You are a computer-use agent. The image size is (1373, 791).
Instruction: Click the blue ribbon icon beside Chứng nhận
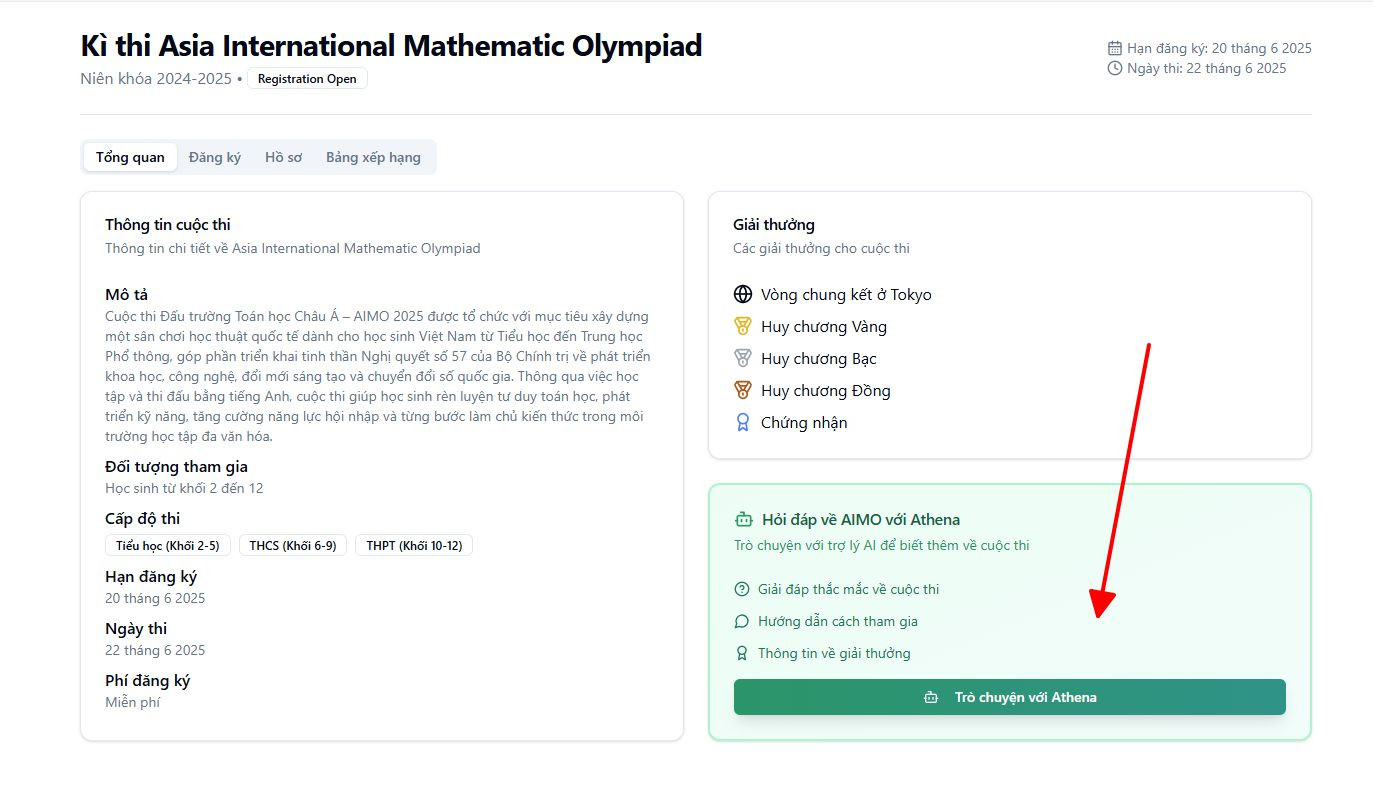pyautogui.click(x=742, y=422)
